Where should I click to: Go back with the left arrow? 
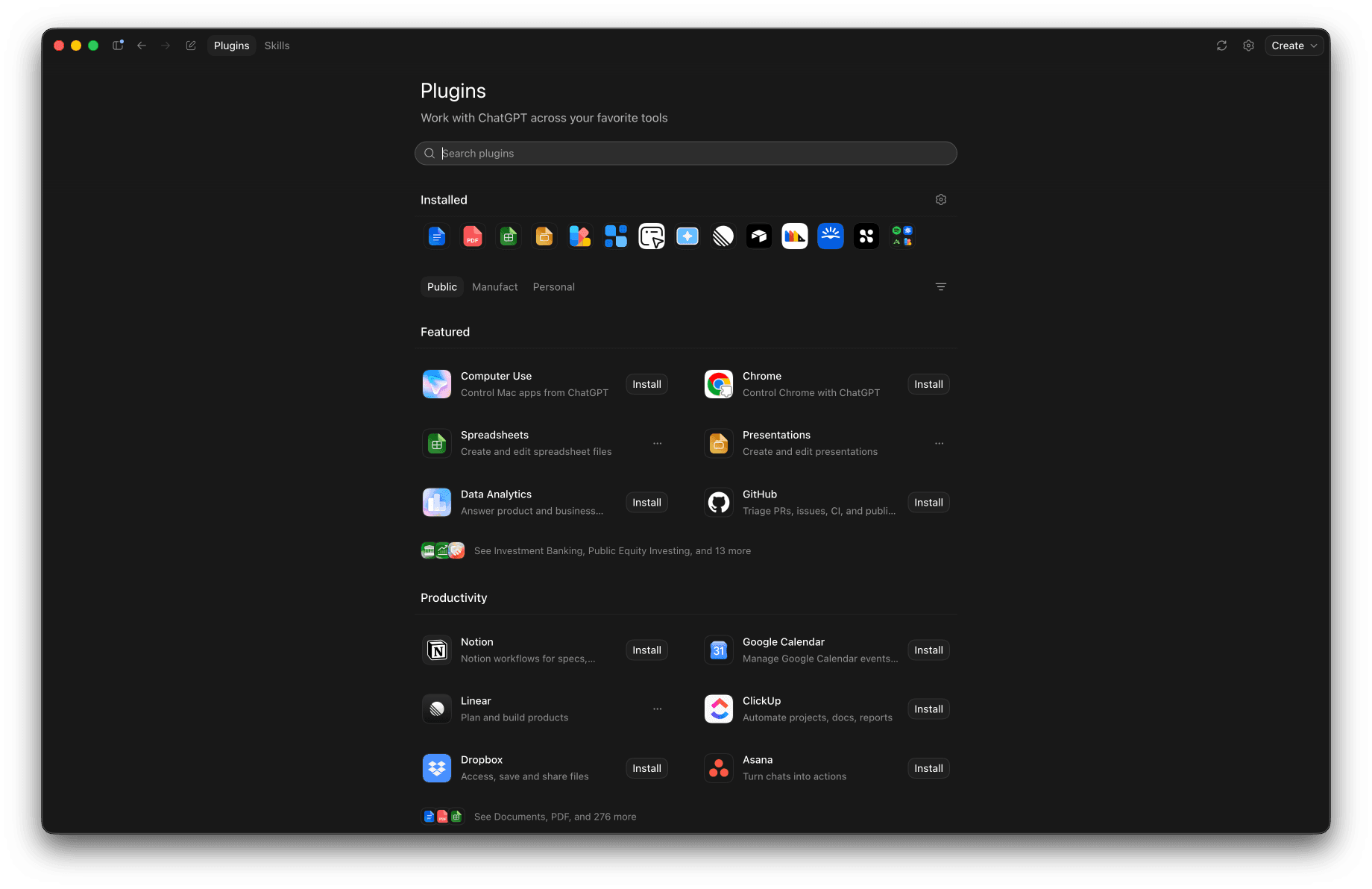click(142, 45)
